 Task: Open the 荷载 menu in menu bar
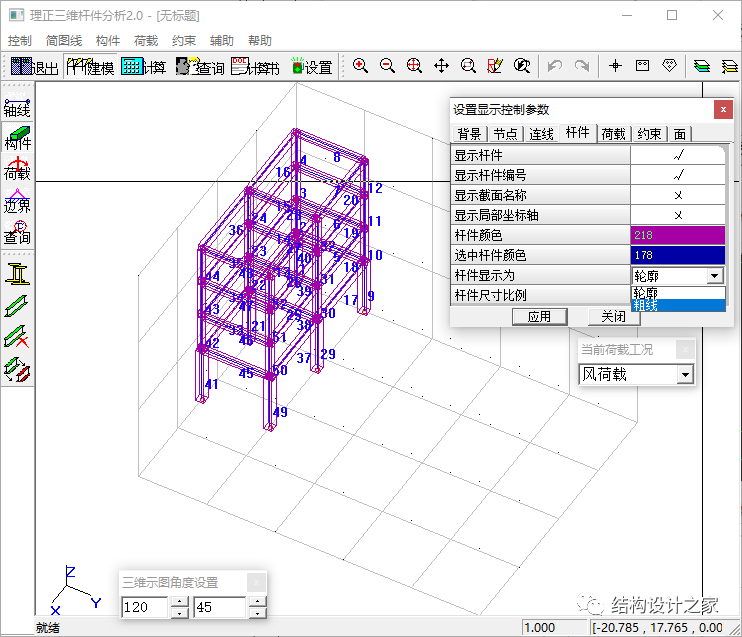tap(146, 41)
